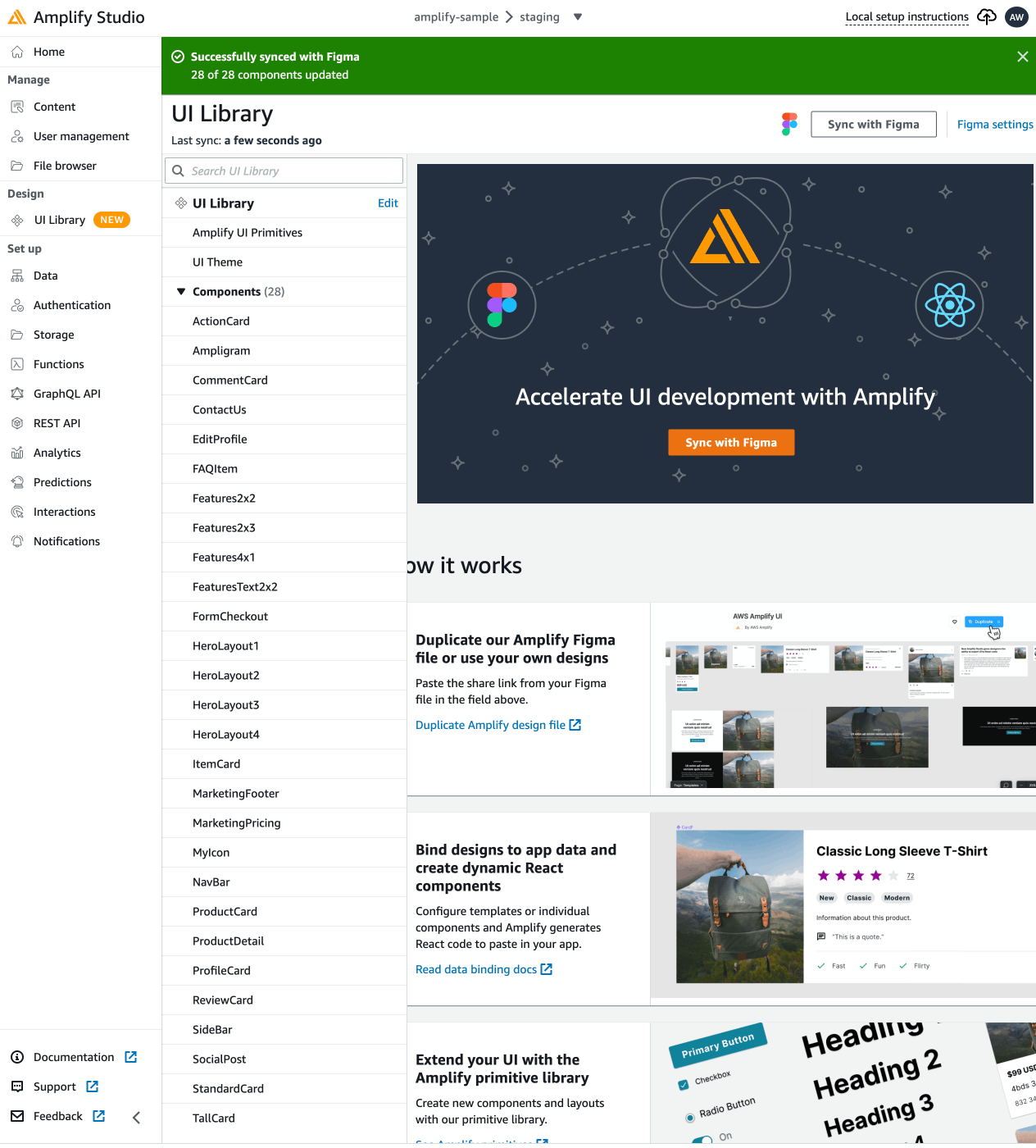
Task: Open Duplicate Amplify design file link
Action: [498, 725]
